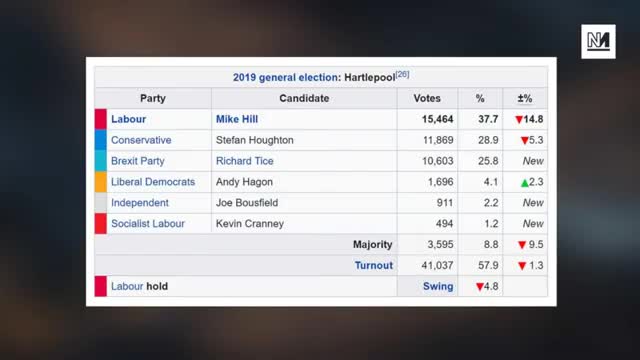Screen dimensions: 640x360
Task: Open the Labour link in hold row
Action: coord(127,286)
